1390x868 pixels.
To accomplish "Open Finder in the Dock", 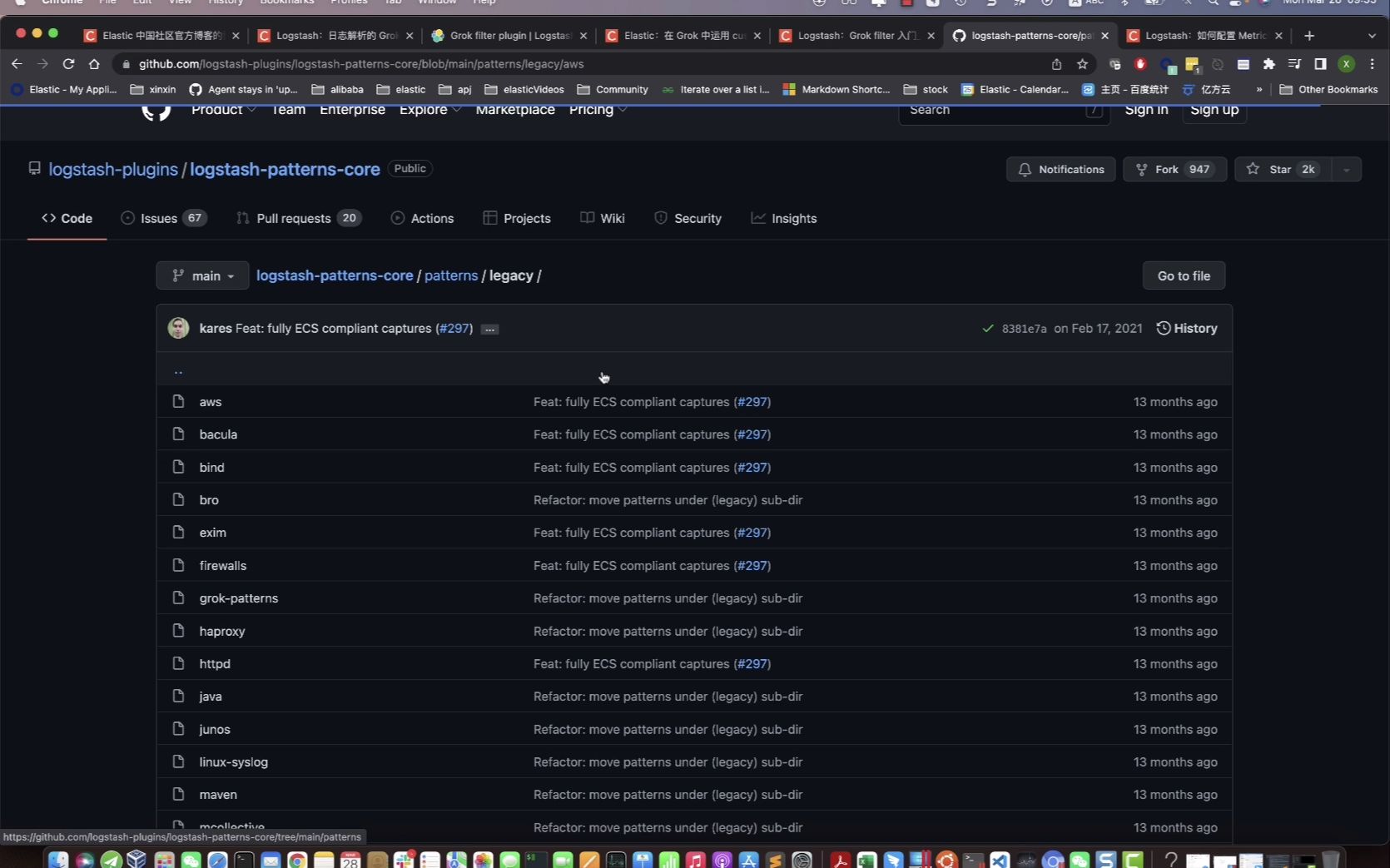I will coord(57,859).
